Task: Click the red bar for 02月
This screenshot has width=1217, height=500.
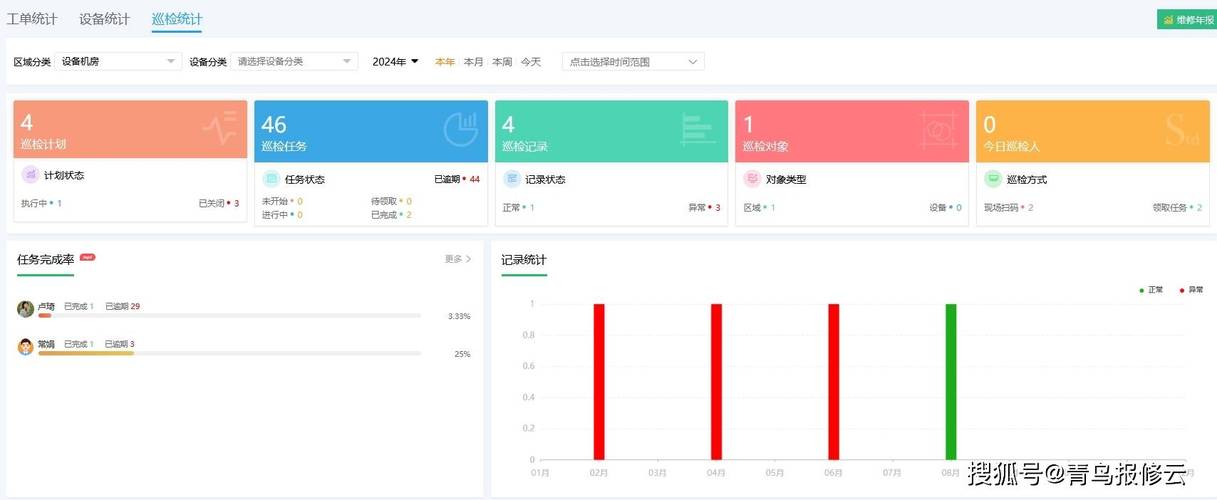Action: 599,382
